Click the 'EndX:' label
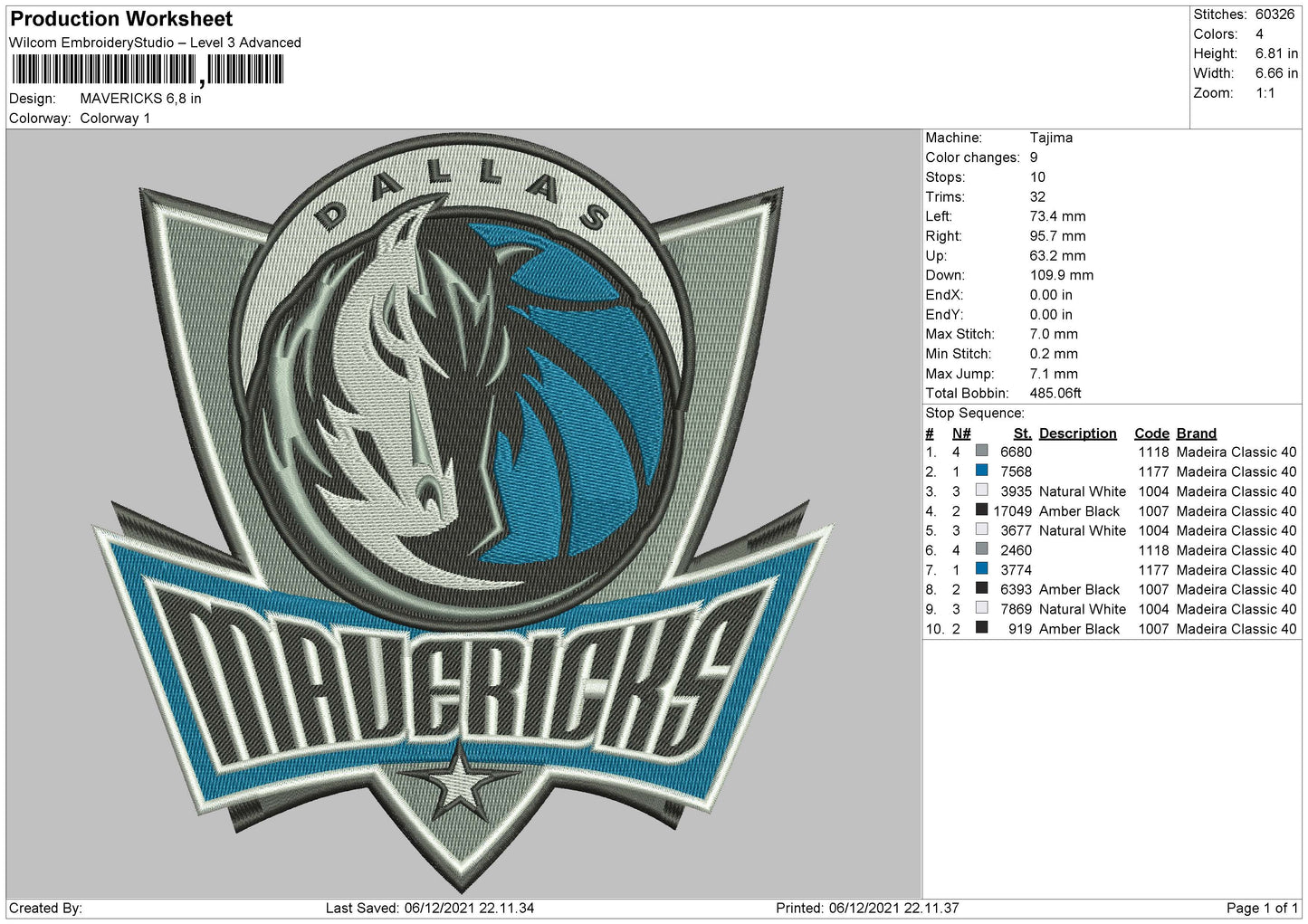Image resolution: width=1308 pixels, height=924 pixels. pos(943,295)
